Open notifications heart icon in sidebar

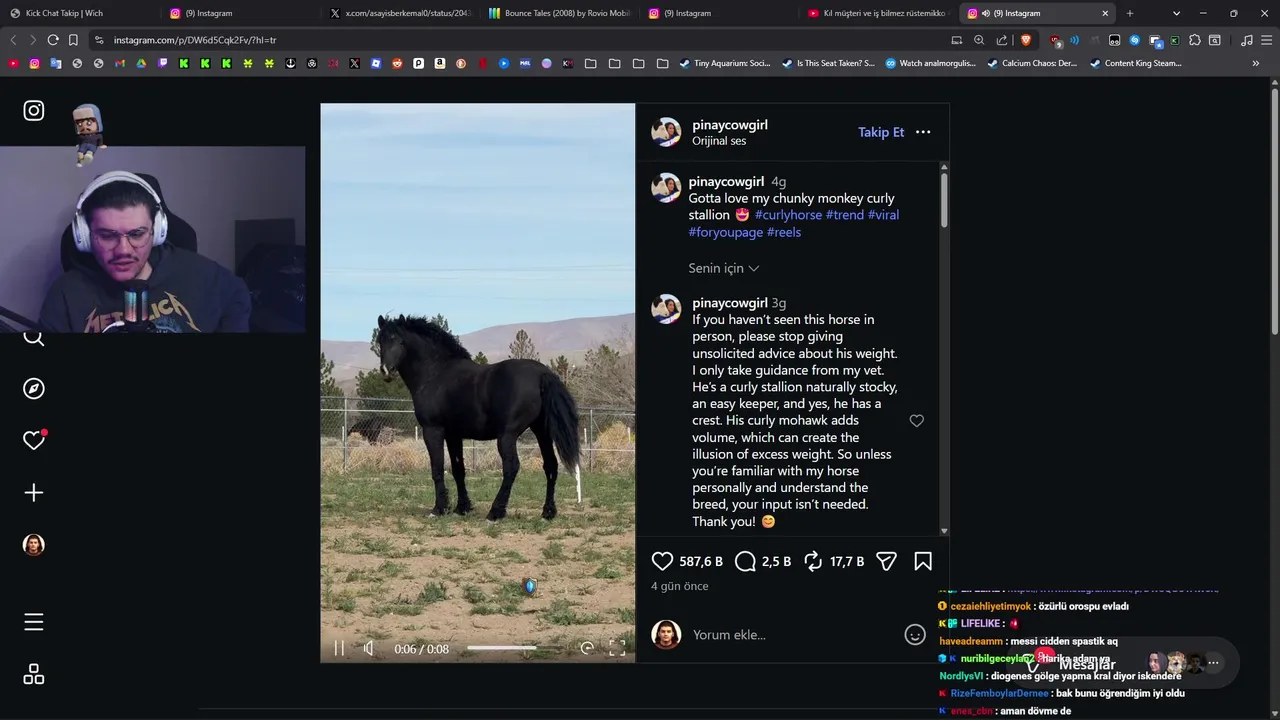tap(34, 440)
